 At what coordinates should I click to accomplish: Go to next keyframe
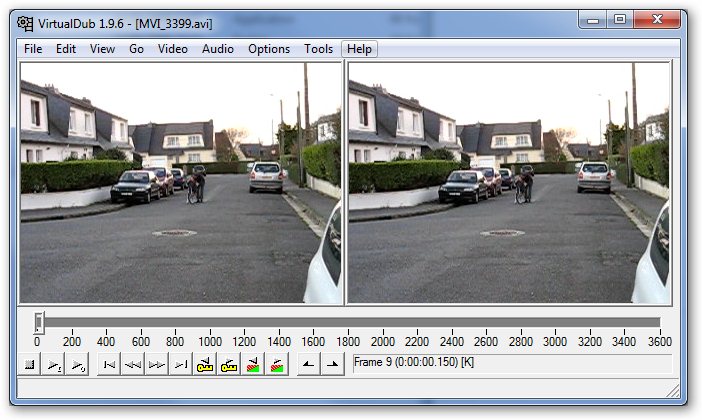229,364
